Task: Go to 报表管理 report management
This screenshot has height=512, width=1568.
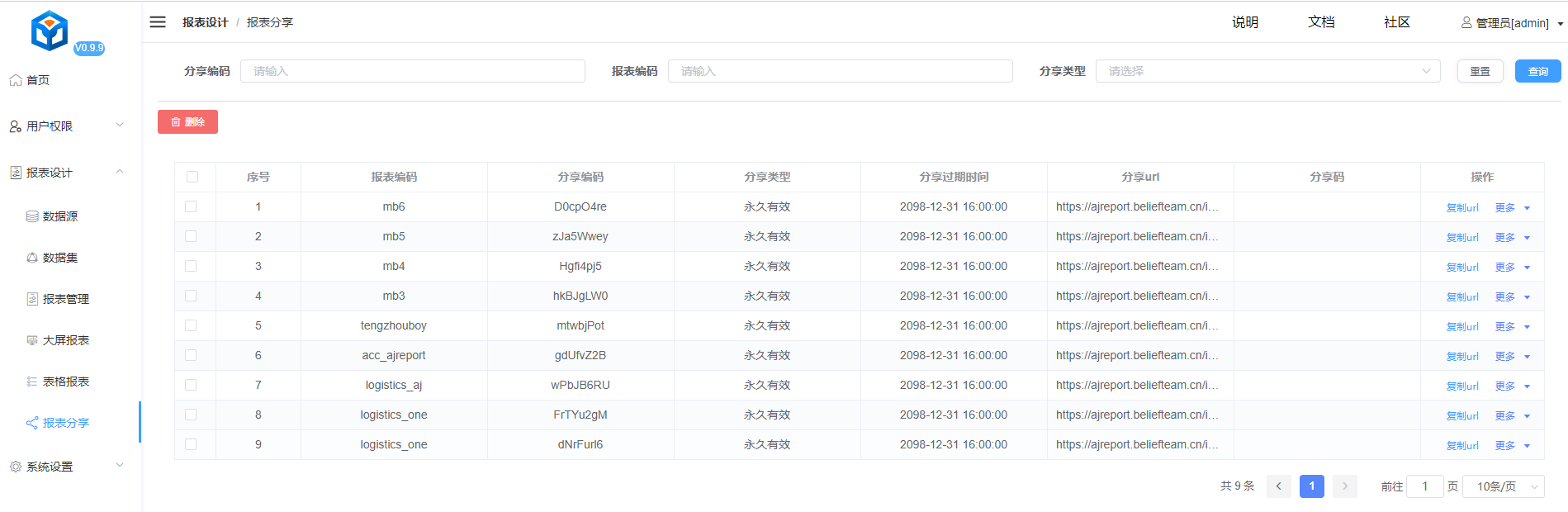Action: tap(65, 299)
